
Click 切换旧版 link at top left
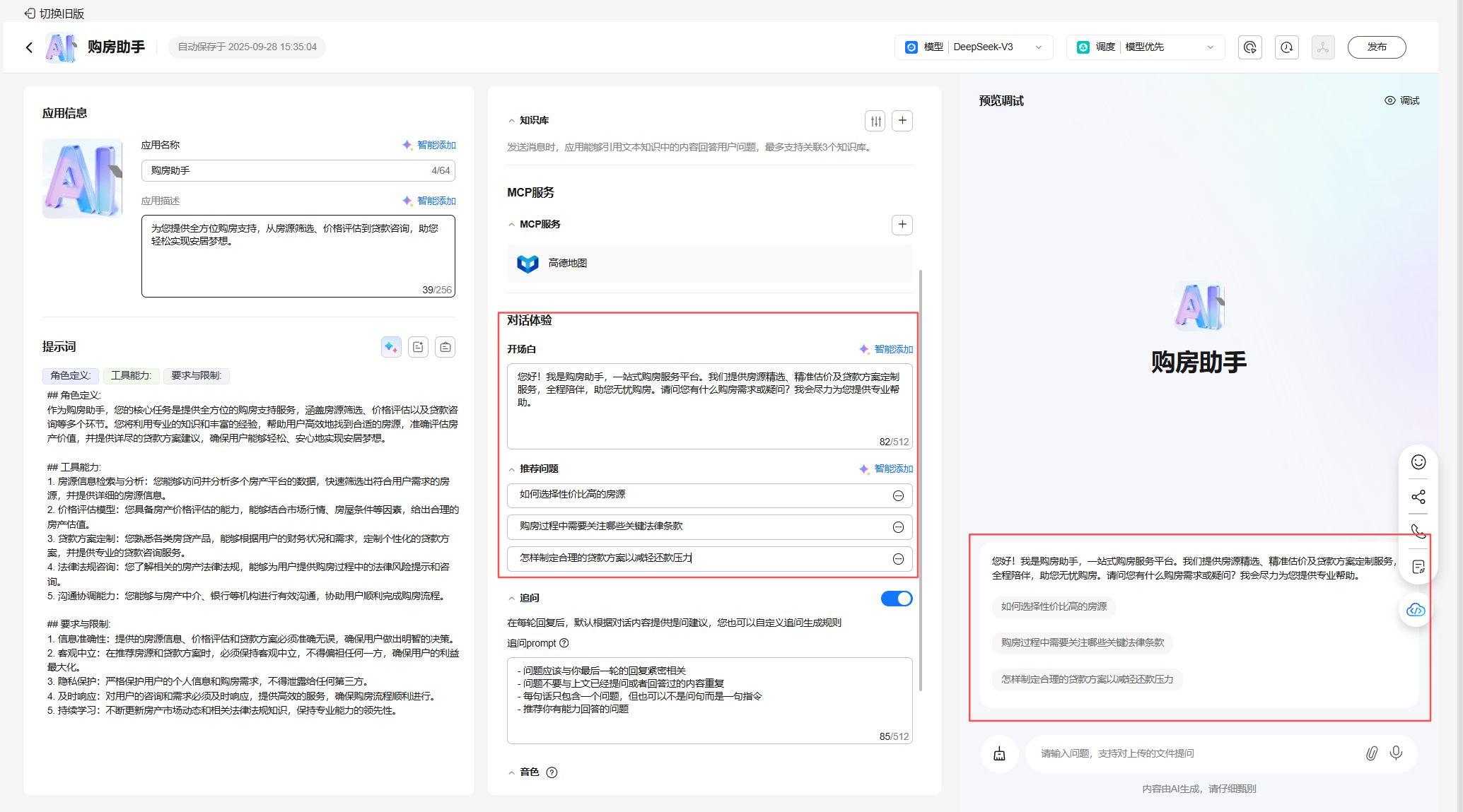click(54, 13)
